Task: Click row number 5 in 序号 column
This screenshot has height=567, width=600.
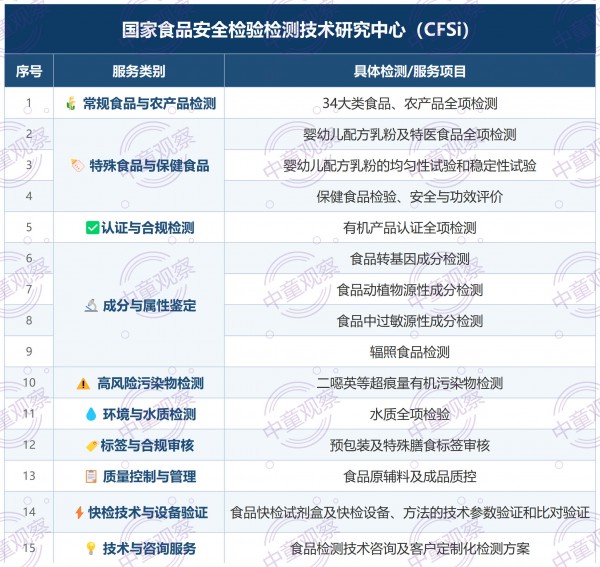Action: (x=29, y=227)
